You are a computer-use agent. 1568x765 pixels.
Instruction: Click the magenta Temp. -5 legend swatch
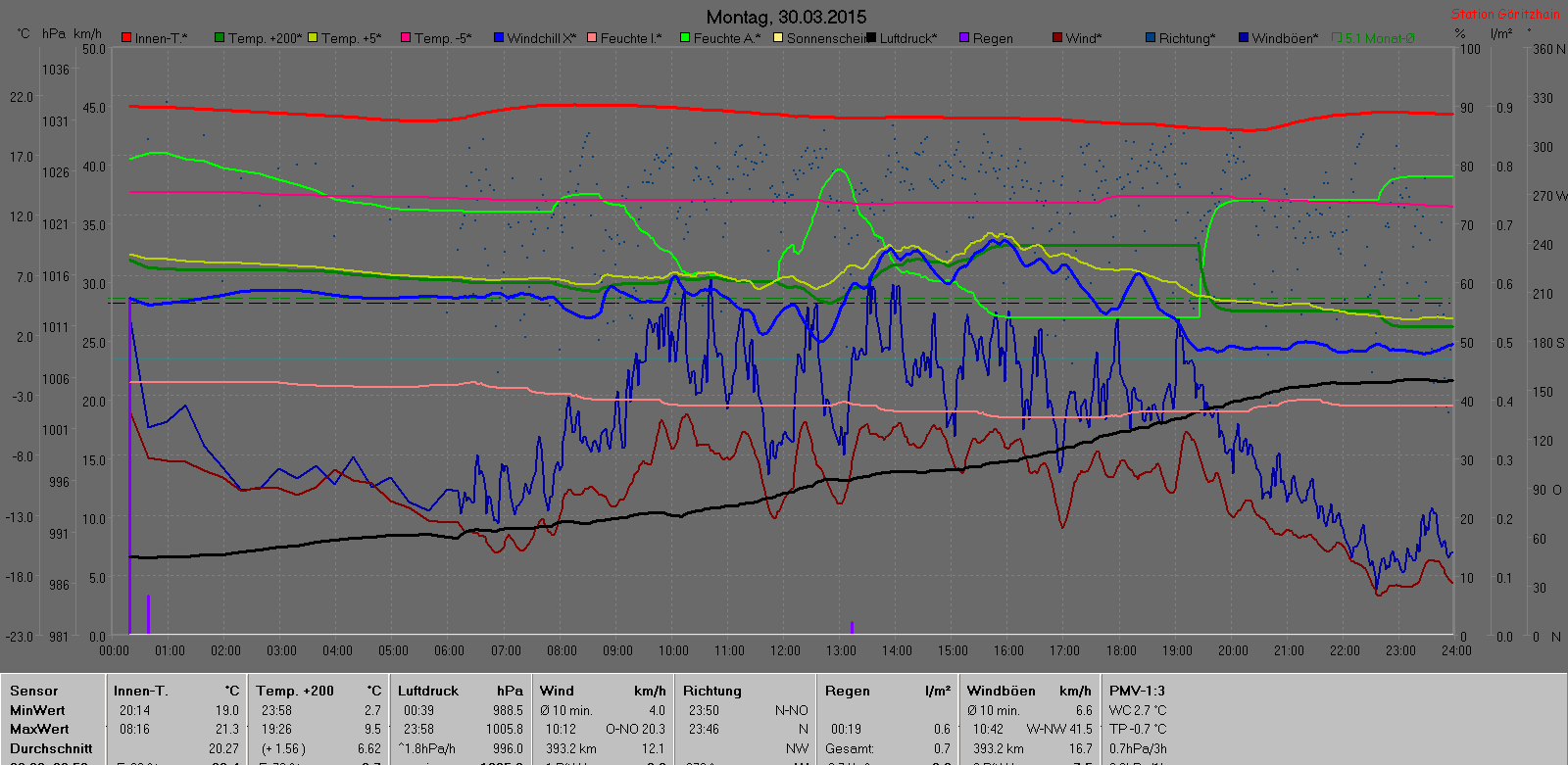pyautogui.click(x=406, y=38)
